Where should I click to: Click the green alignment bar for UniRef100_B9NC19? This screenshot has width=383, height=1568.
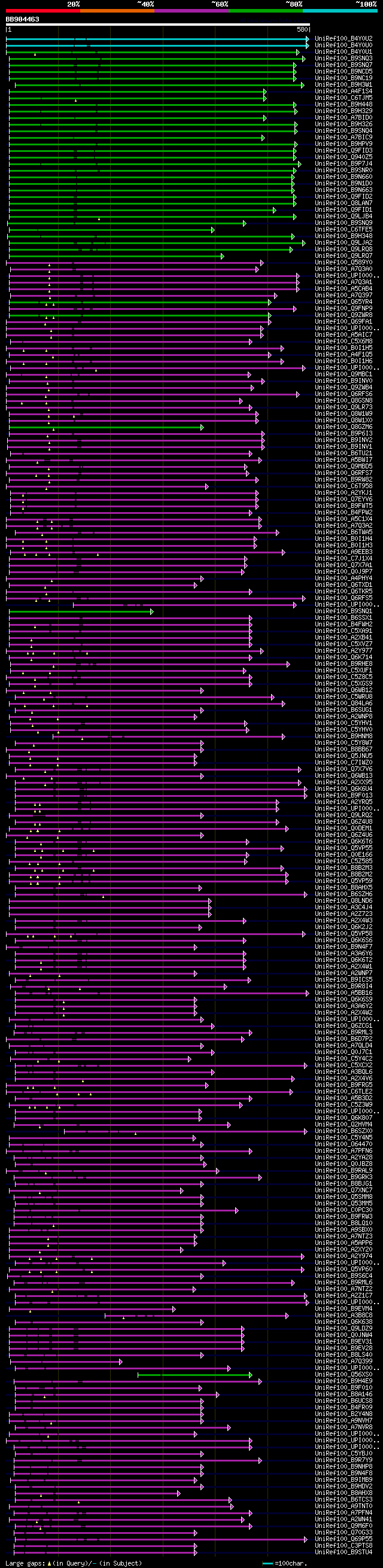tap(152, 78)
